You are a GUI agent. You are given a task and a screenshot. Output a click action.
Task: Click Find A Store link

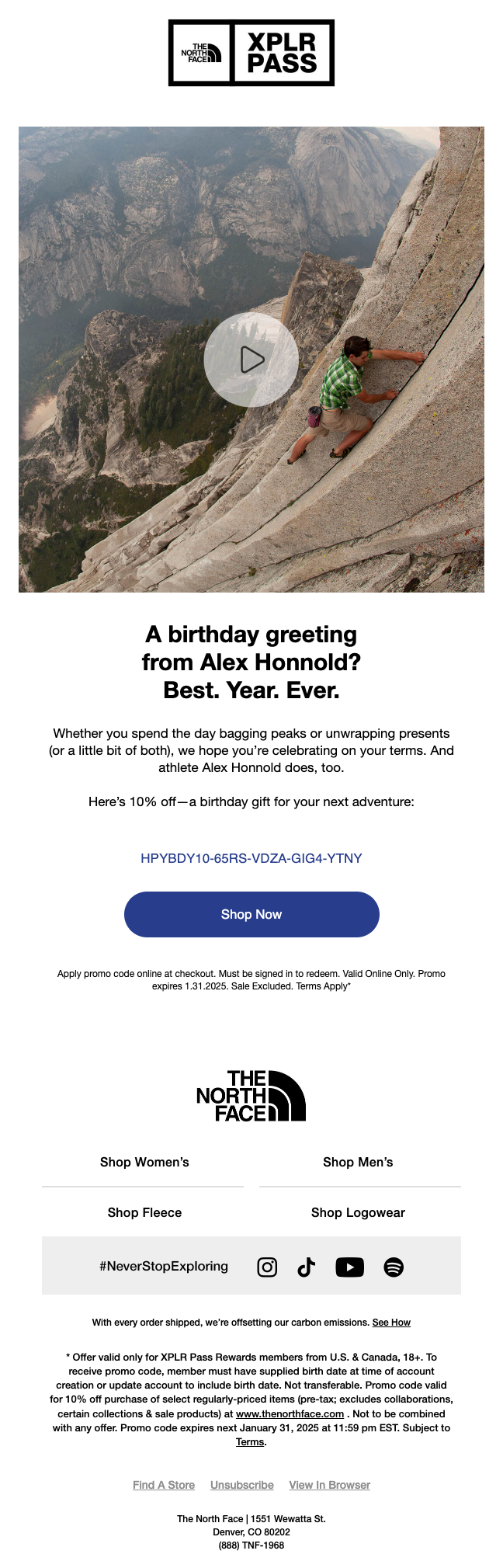164,1485
